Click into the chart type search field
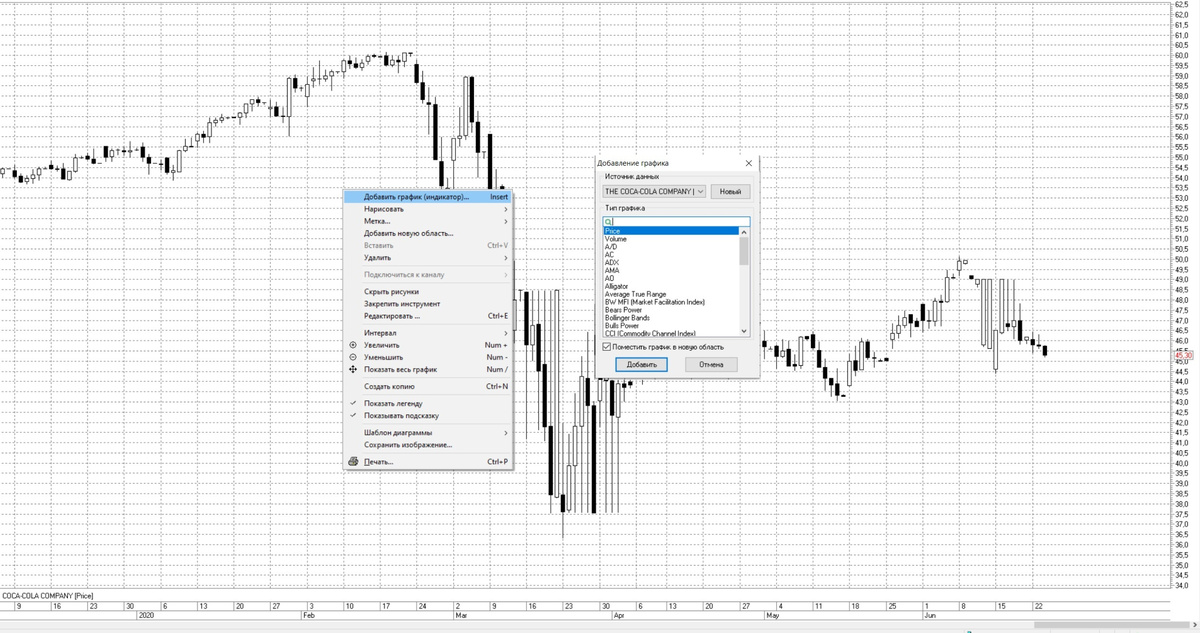 (x=676, y=222)
